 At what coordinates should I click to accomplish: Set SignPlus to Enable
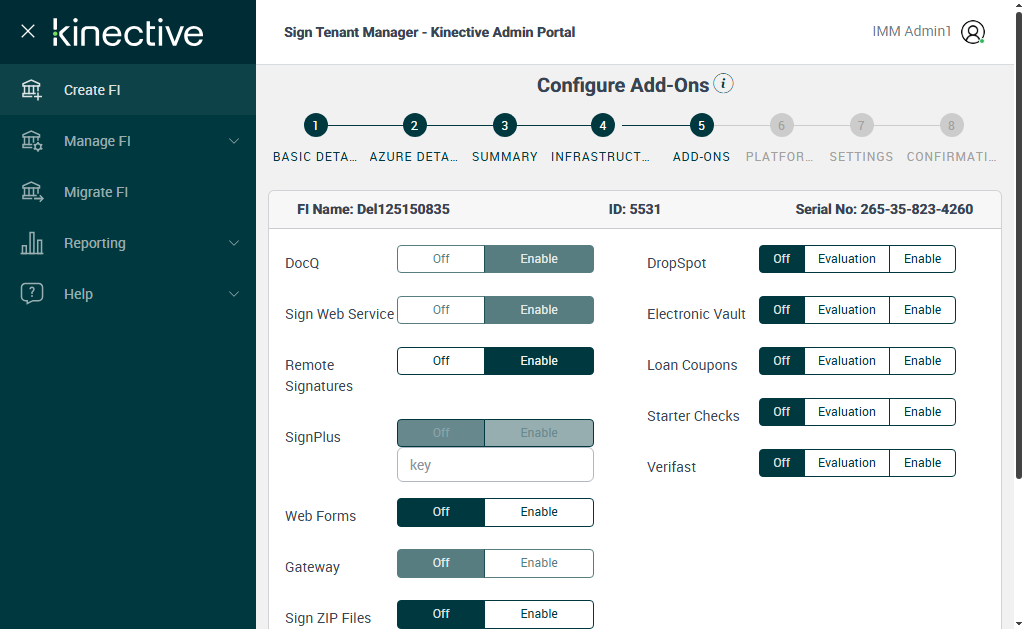(539, 432)
